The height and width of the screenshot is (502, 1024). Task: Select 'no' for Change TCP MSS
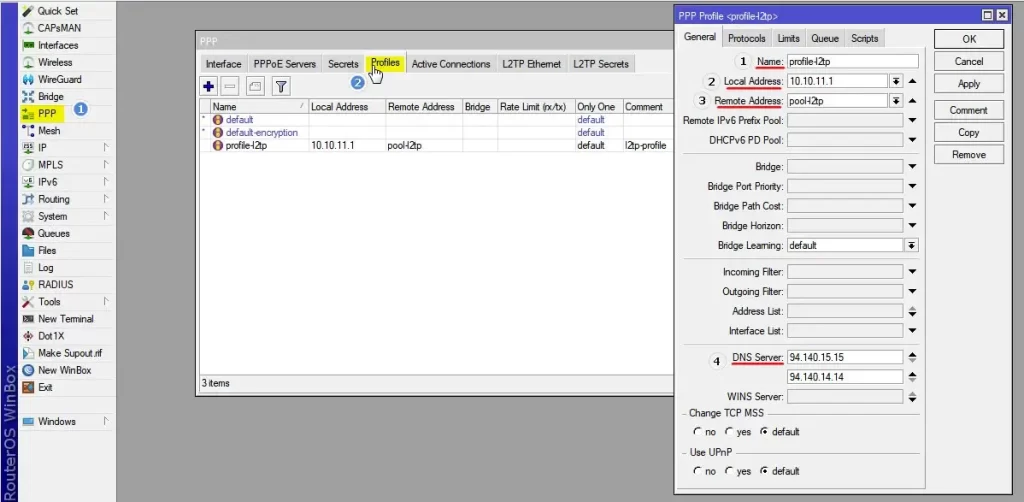point(698,432)
